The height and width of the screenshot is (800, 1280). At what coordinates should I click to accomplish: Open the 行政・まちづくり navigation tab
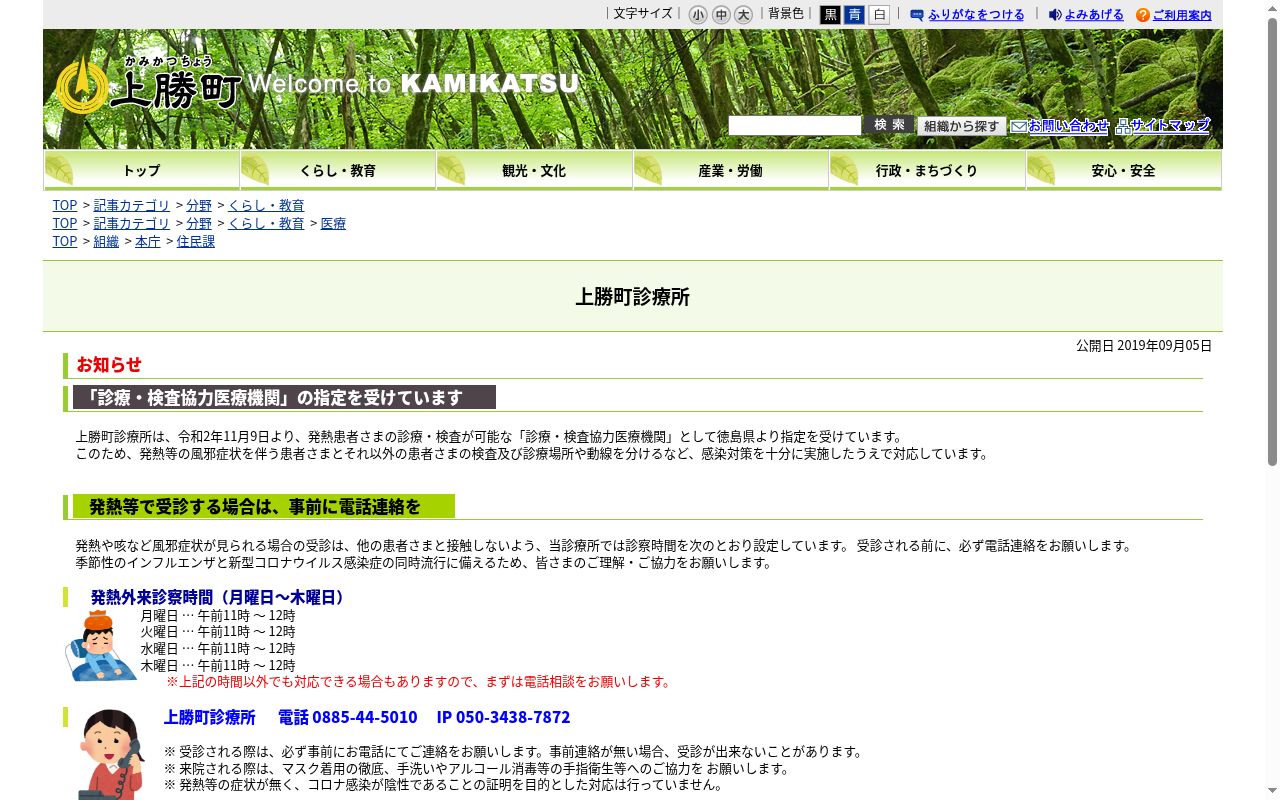point(927,170)
